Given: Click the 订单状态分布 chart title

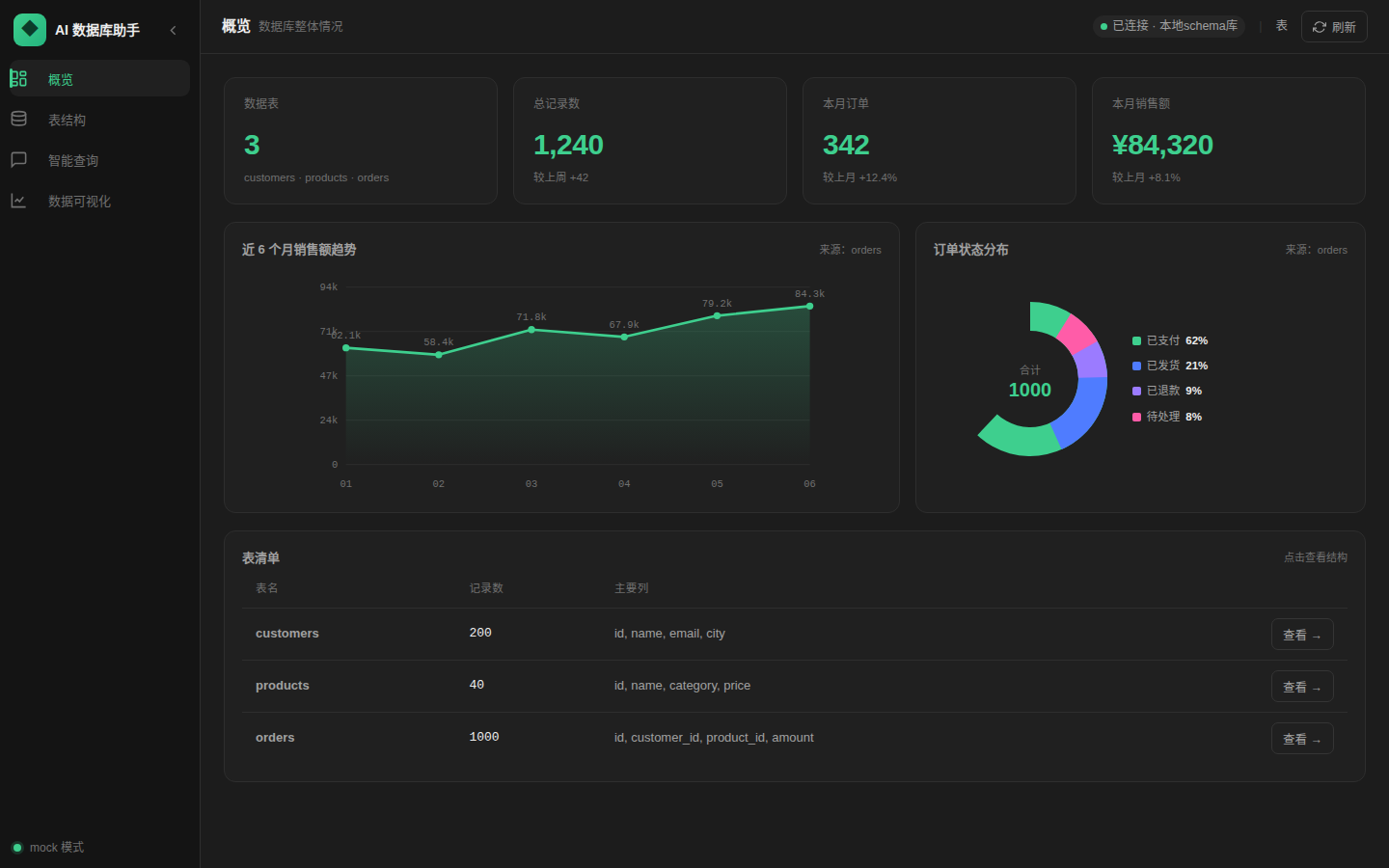Looking at the screenshot, I should point(971,250).
